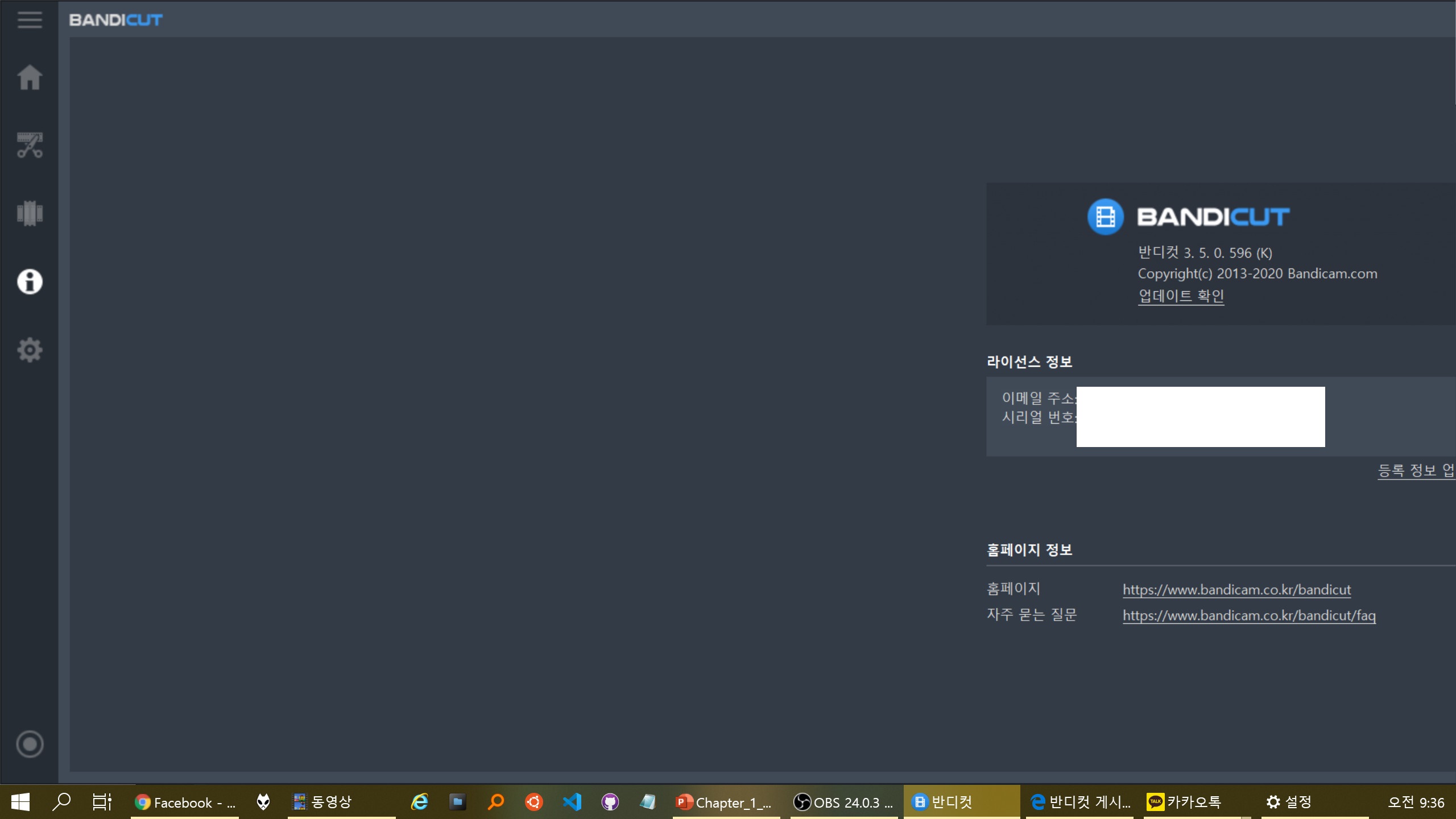The image size is (1456, 819).
Task: Launch Internet Explorer from the taskbar
Action: point(420,802)
